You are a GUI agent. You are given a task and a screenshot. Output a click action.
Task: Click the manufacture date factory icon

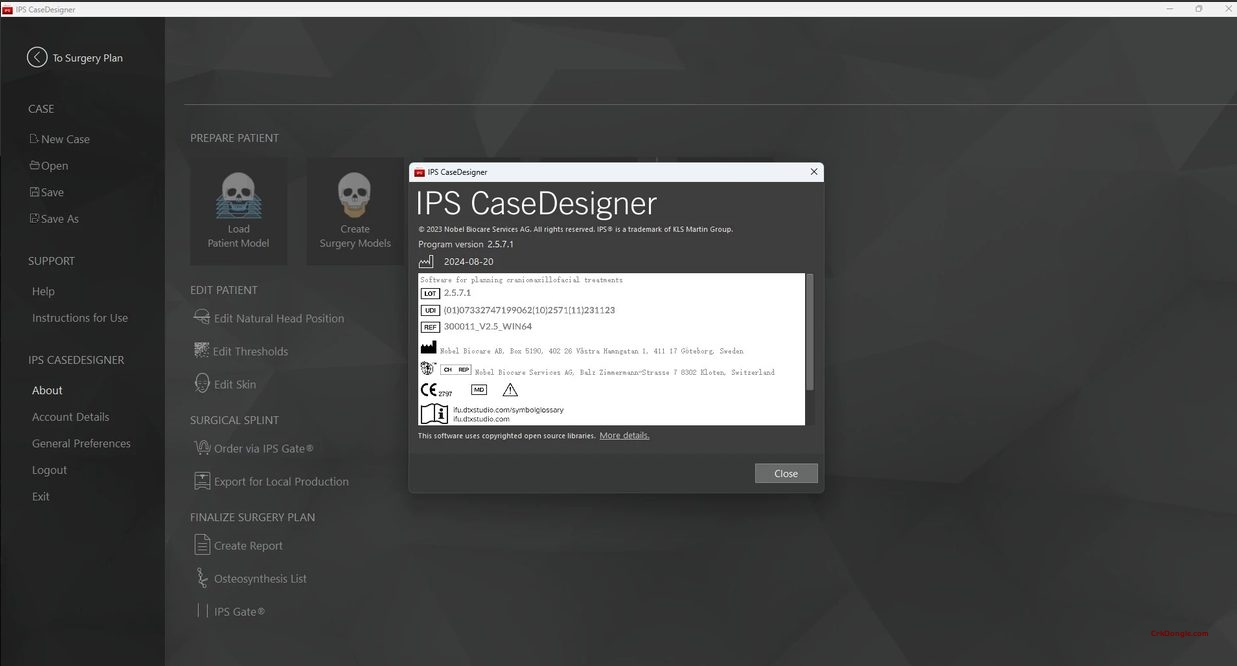tap(427, 261)
